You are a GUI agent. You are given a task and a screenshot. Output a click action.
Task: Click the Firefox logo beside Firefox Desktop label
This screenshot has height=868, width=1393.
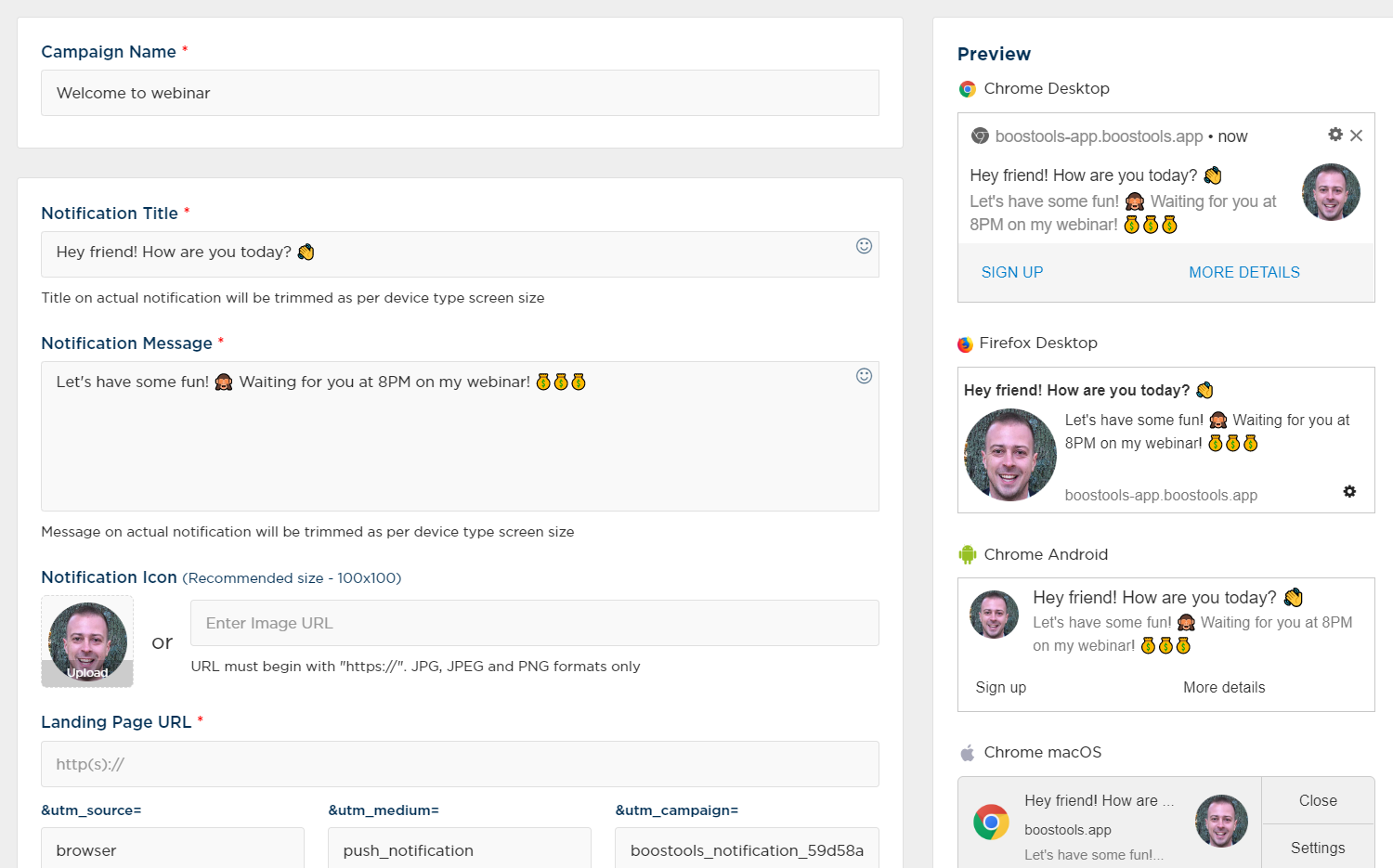[x=965, y=344]
